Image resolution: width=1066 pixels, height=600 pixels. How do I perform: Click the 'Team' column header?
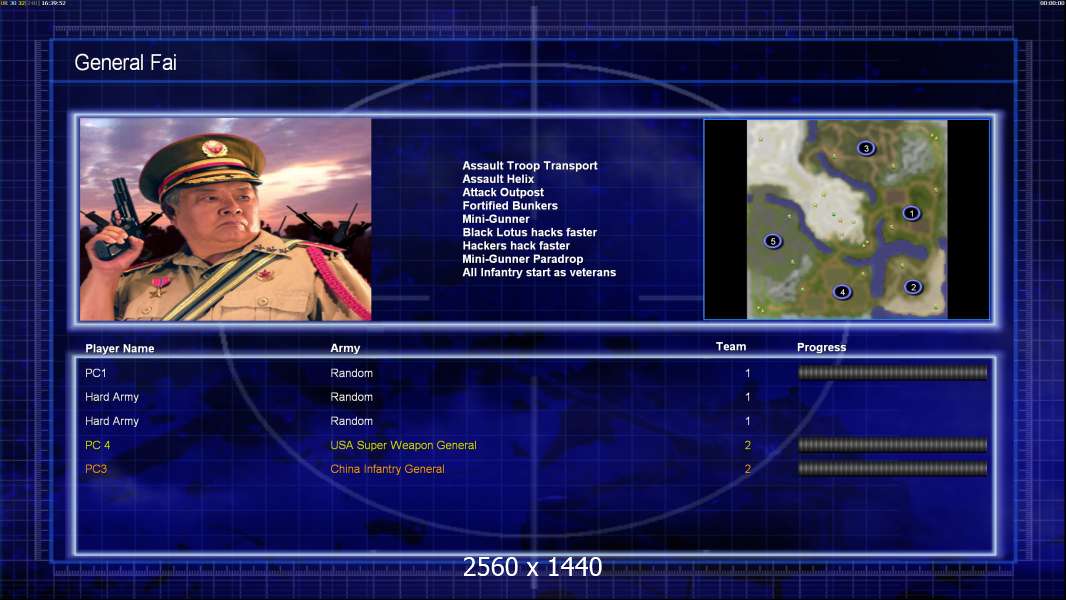click(x=731, y=347)
